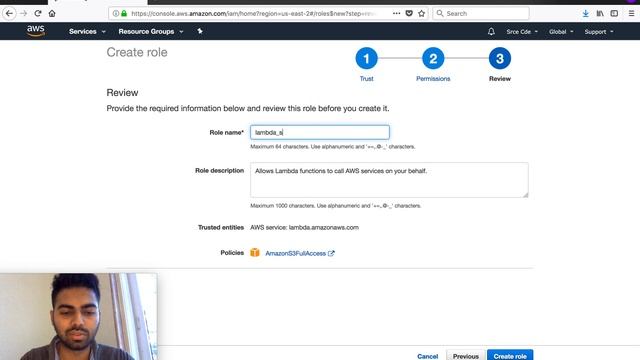Open the Global region dropdown
The image size is (640, 360).
[561, 31]
